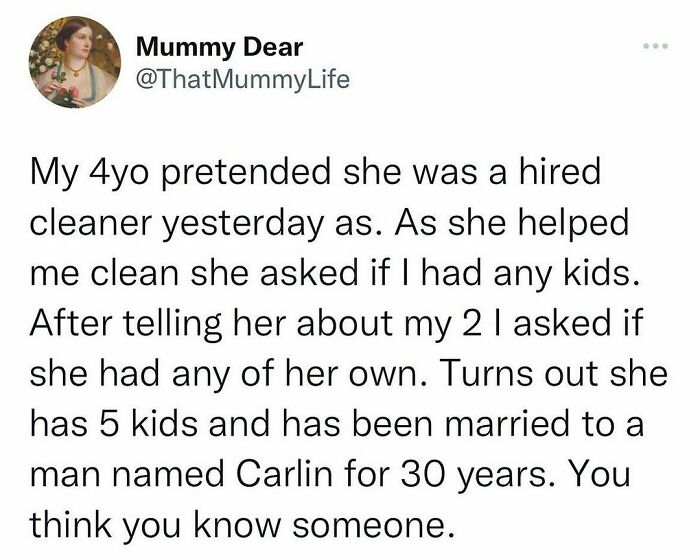Visit the @ThatMummyLife handle link
The image size is (700, 560).
coord(243,80)
